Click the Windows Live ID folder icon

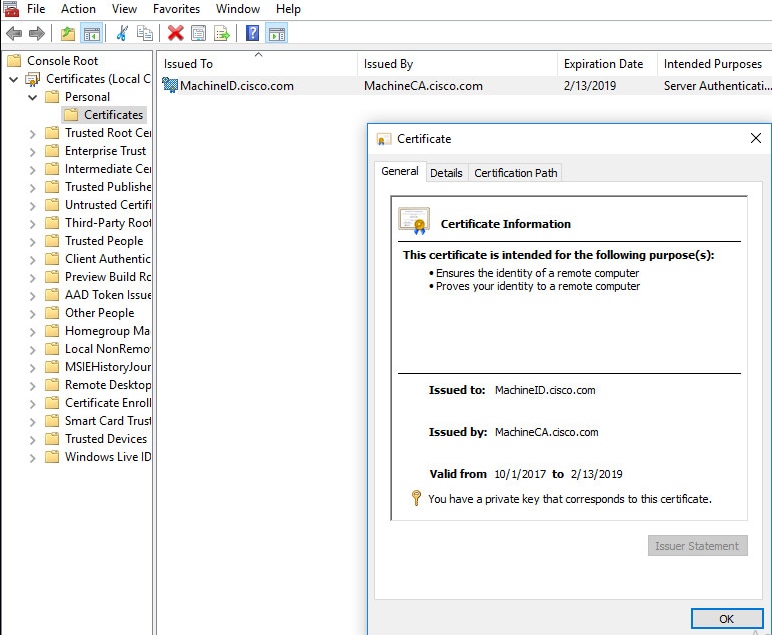tap(52, 457)
